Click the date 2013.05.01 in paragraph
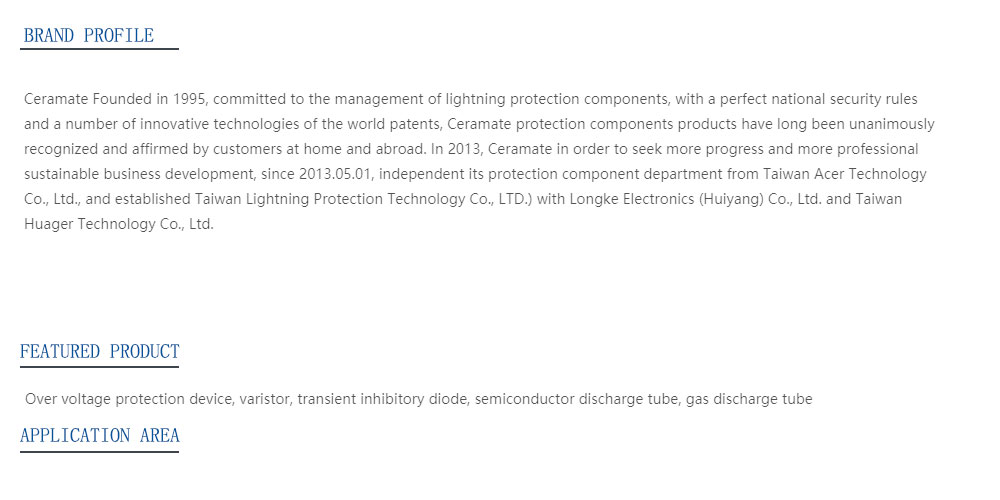This screenshot has height=500, width=1000. point(335,174)
